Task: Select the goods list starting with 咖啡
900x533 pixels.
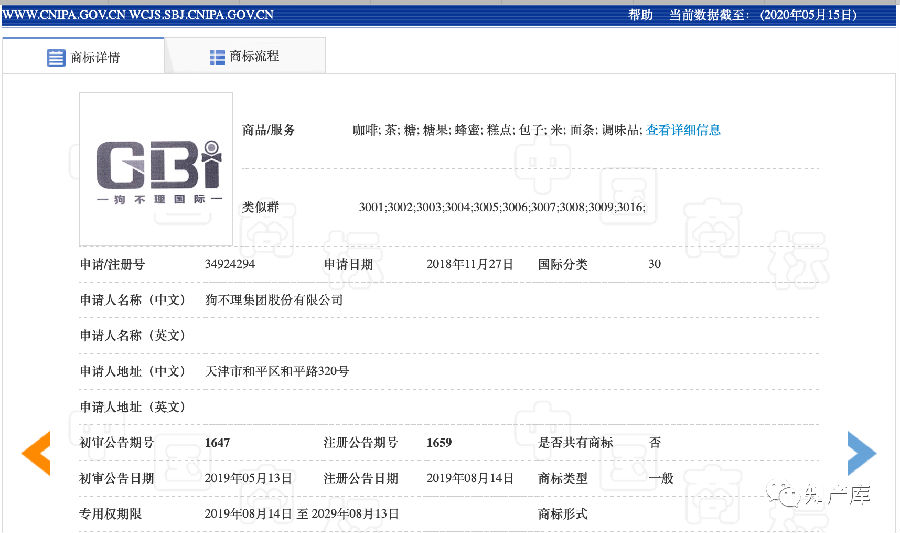Action: click(496, 130)
